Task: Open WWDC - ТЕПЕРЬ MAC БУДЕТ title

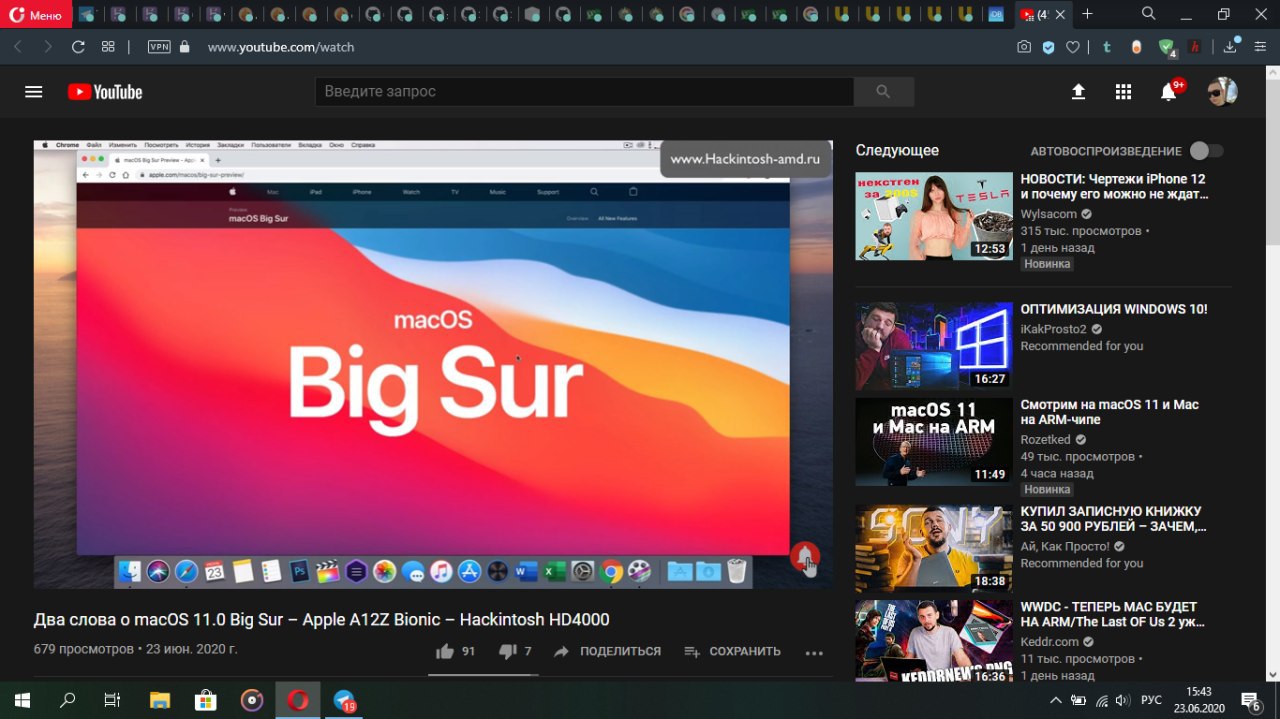Action: click(1113, 614)
